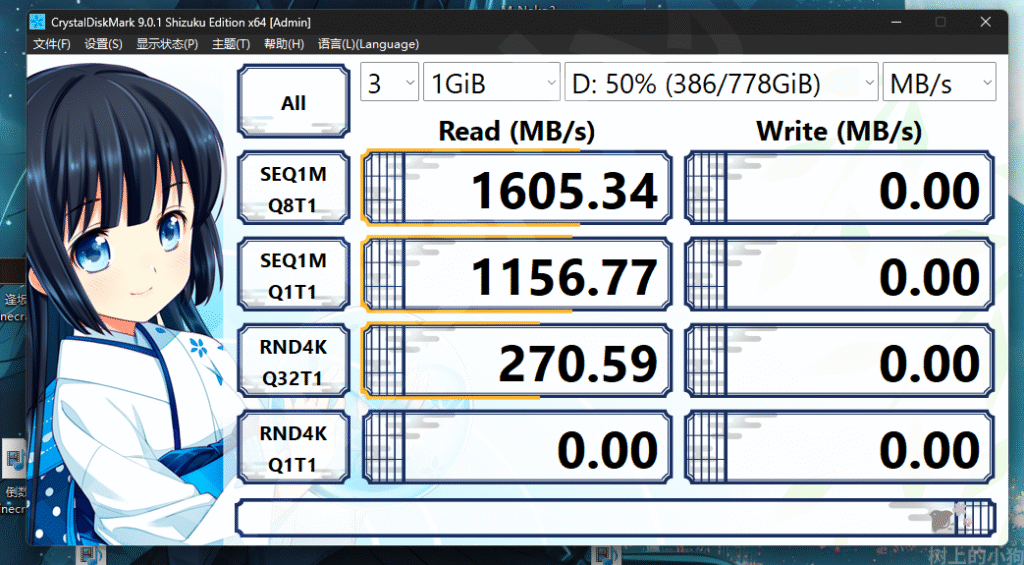Open the test count dropdown showing 3

(x=389, y=82)
